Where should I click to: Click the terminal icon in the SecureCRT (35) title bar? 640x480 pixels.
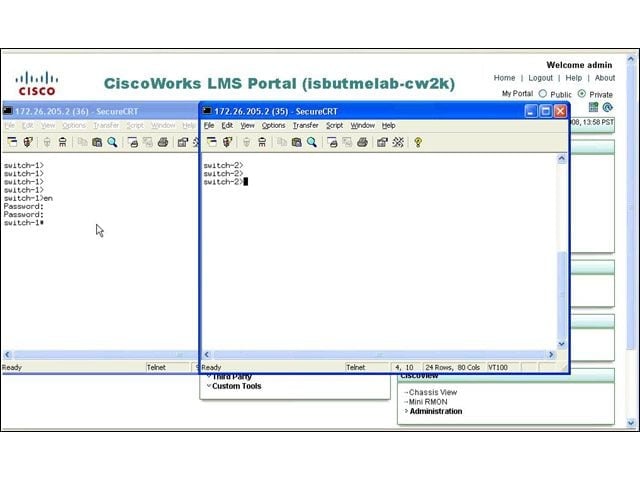click(207, 111)
